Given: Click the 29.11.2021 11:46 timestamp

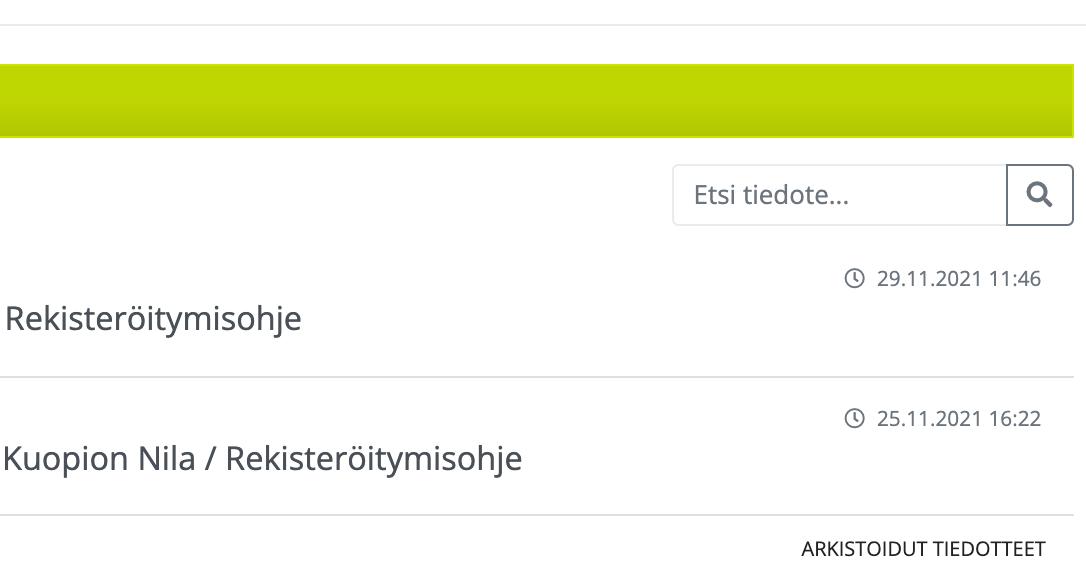Looking at the screenshot, I should tap(959, 278).
